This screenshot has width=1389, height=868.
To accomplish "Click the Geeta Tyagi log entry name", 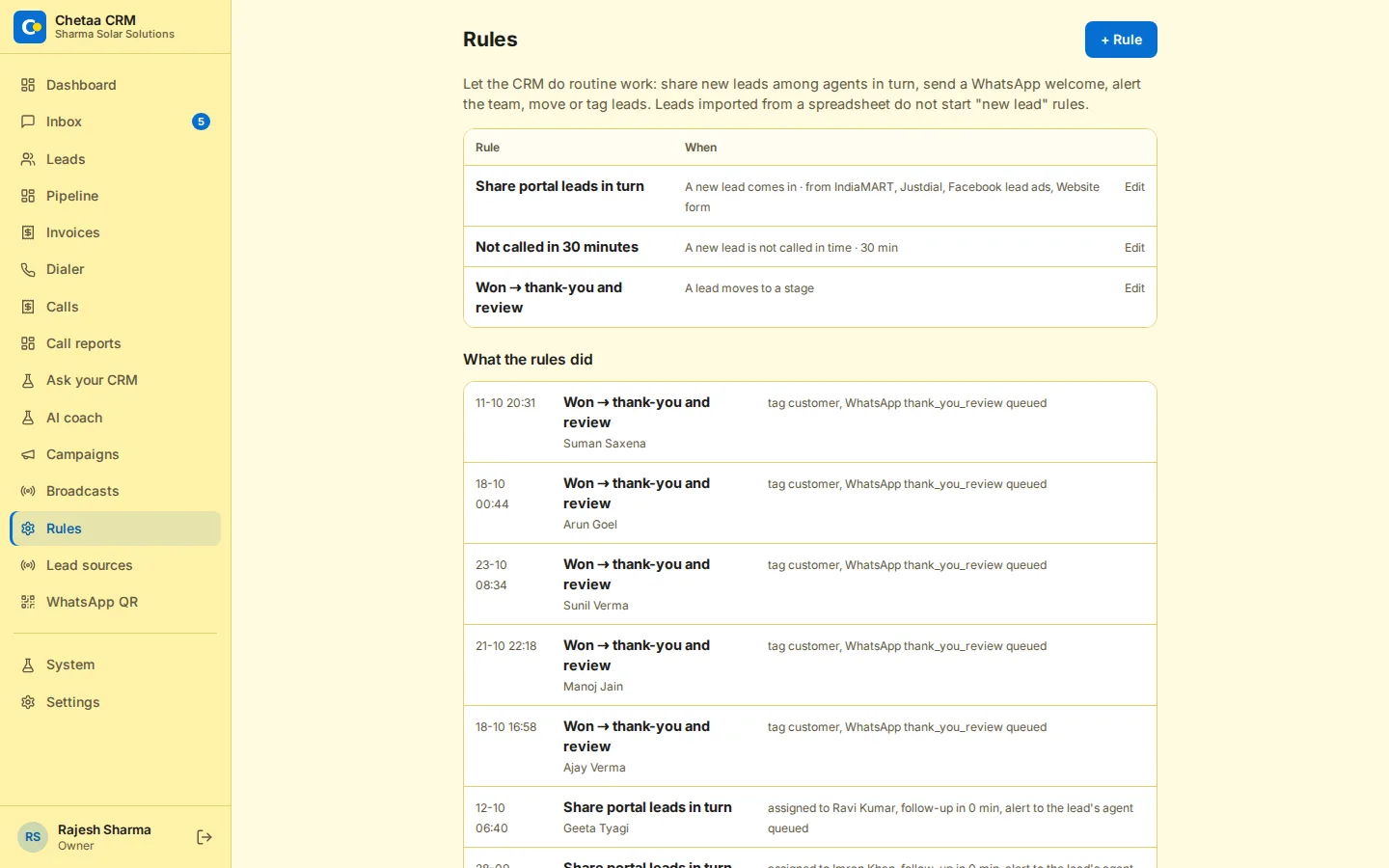I will point(596,828).
